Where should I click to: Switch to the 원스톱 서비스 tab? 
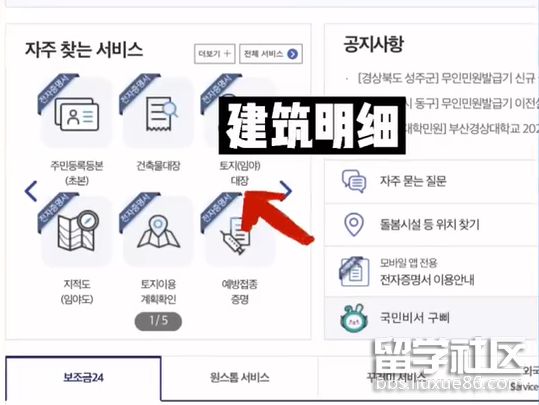[x=240, y=378]
